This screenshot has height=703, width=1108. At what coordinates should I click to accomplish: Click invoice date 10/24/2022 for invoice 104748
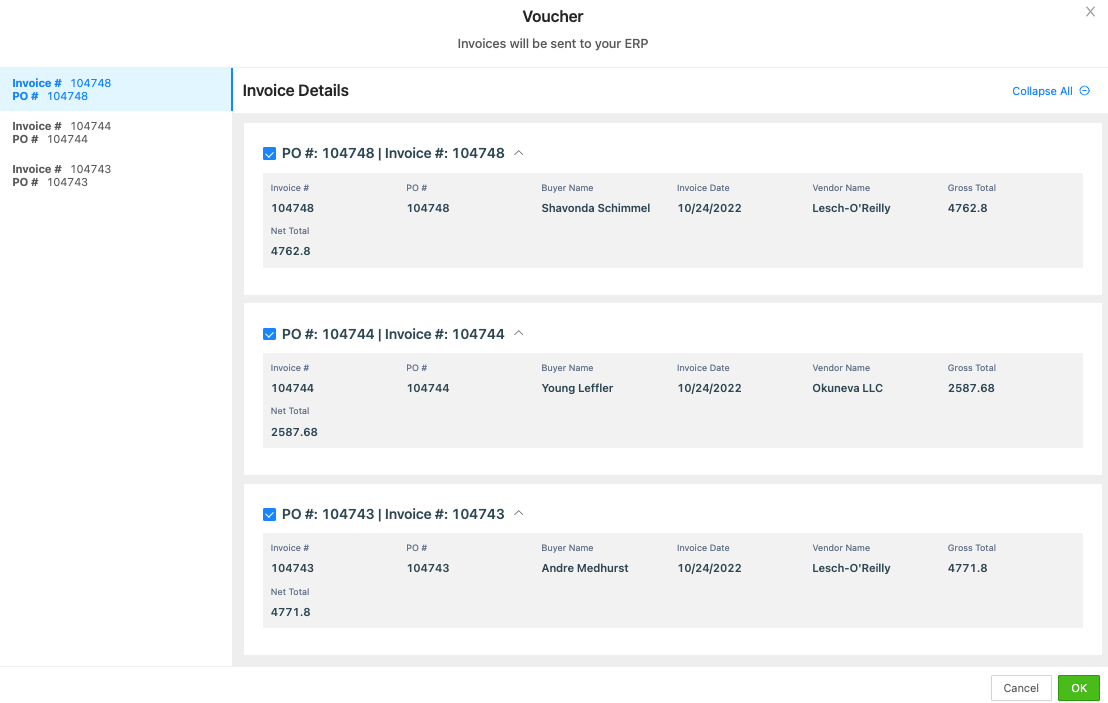pyautogui.click(x=709, y=208)
